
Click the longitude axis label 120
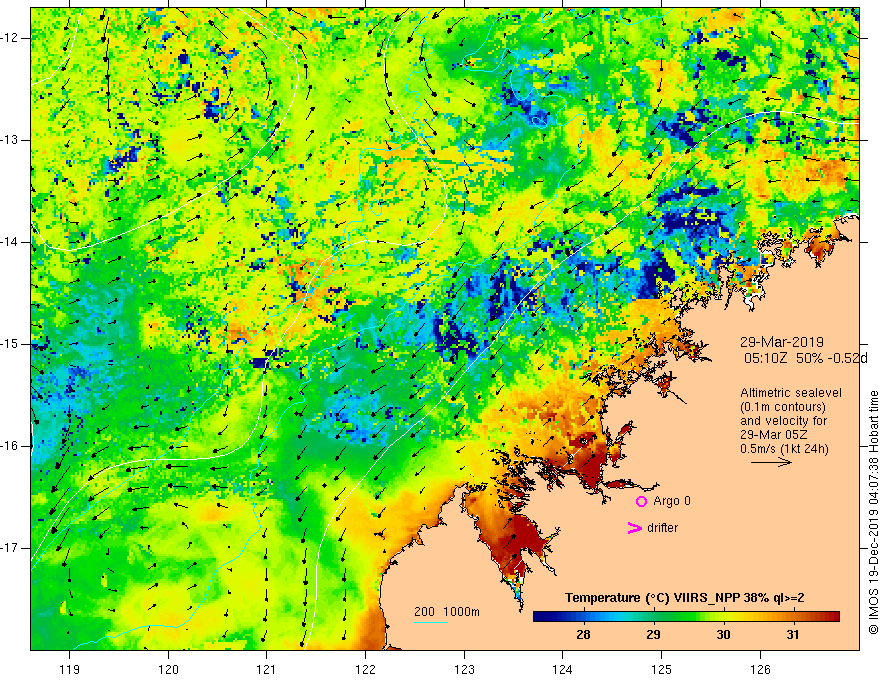(168, 669)
